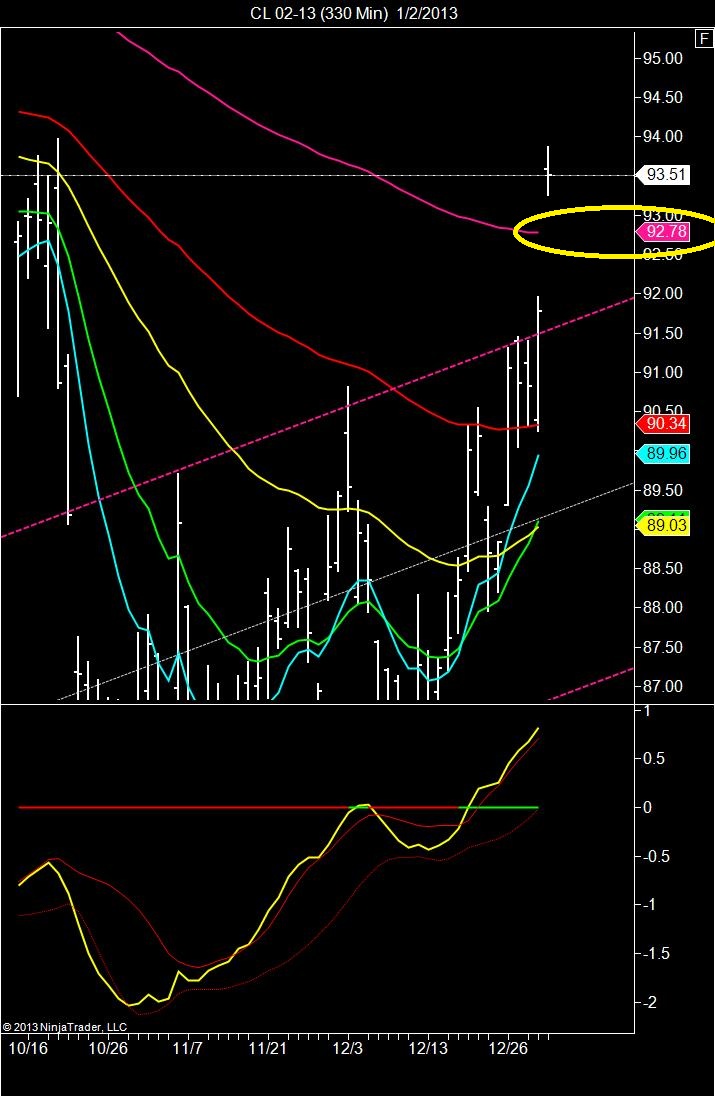Click the 91.50 price axis label
Screen dimensions: 715x1097
pos(663,333)
